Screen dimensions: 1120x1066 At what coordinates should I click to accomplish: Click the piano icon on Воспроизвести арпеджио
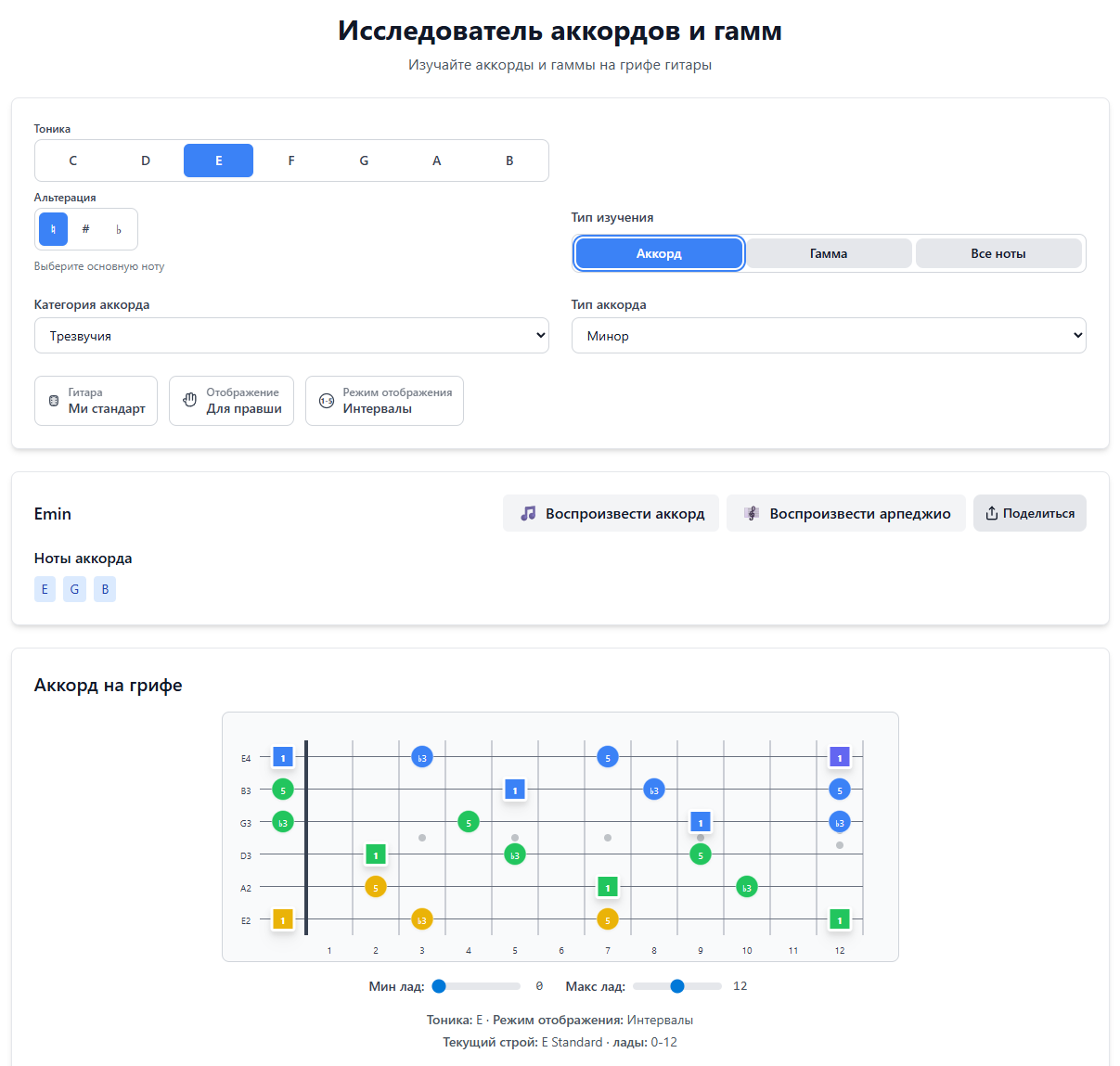750,512
